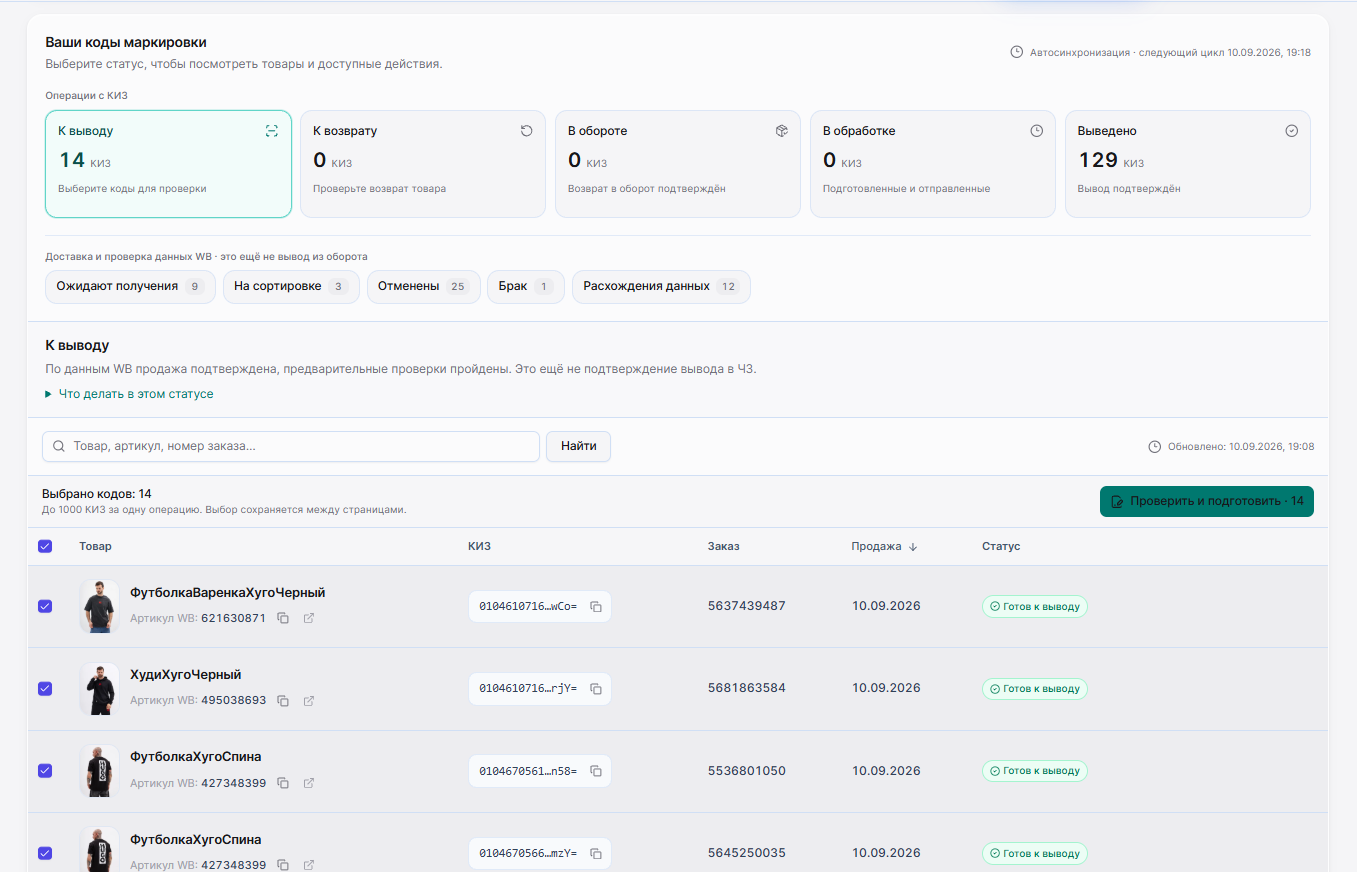Open На сортировке filter chip
Screen dimensions: 1357x872
pos(291,286)
